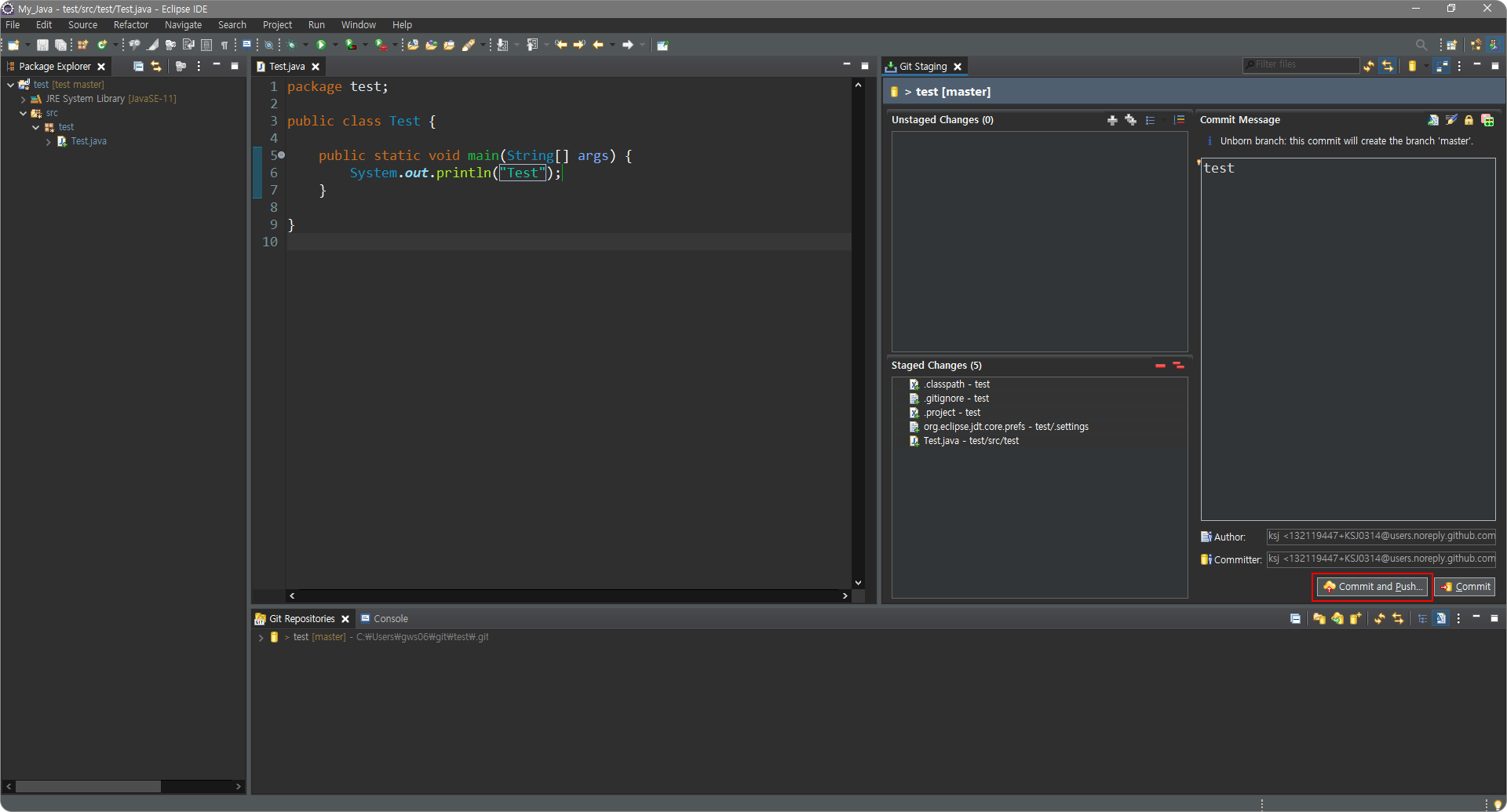Image resolution: width=1507 pixels, height=812 pixels.
Task: Open the Run button dropdown arrow
Action: [335, 46]
